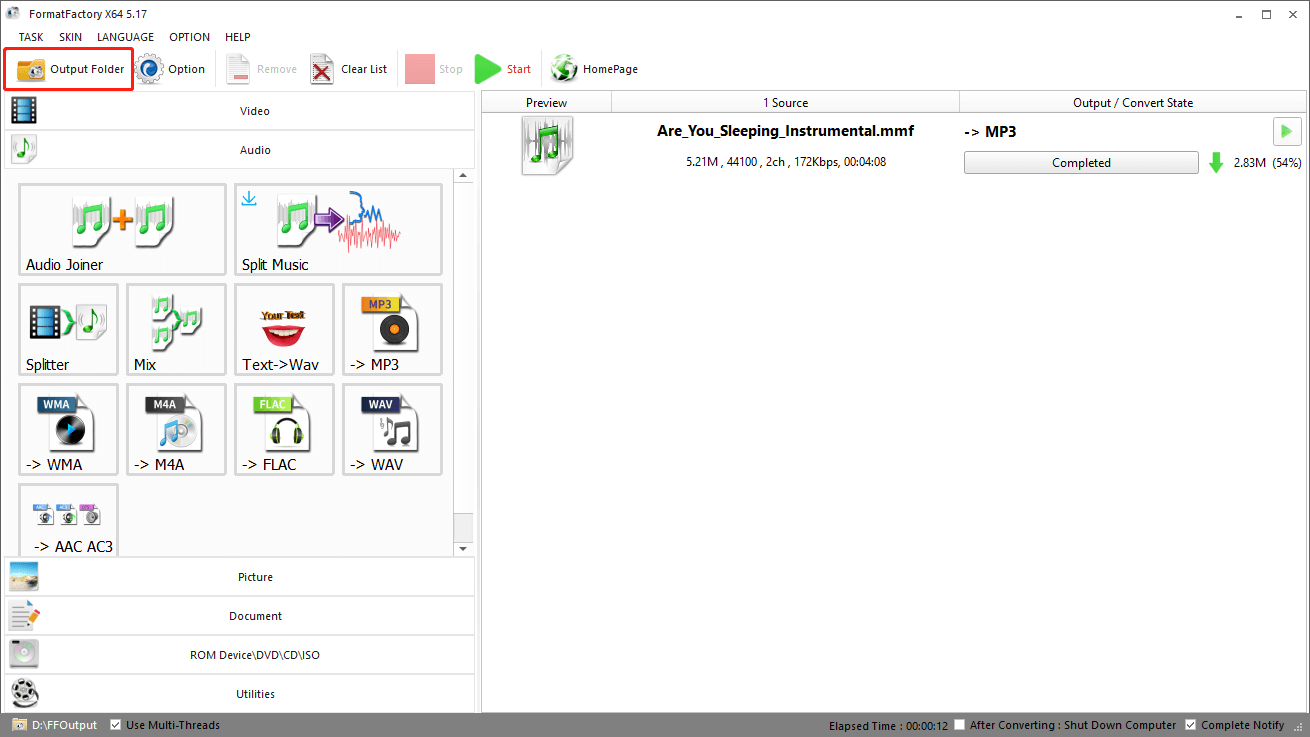The image size is (1310, 737).
Task: Collapse the Audio category
Action: click(x=240, y=150)
